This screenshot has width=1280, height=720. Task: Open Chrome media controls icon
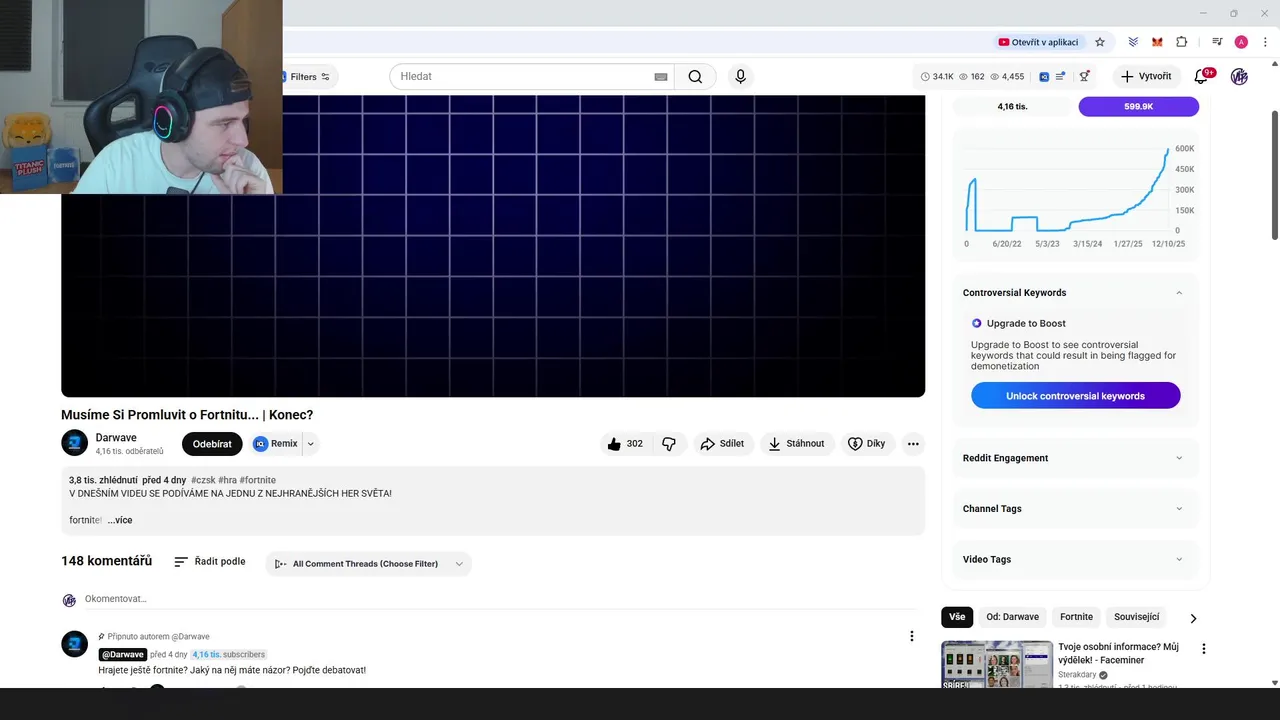coord(1217,42)
